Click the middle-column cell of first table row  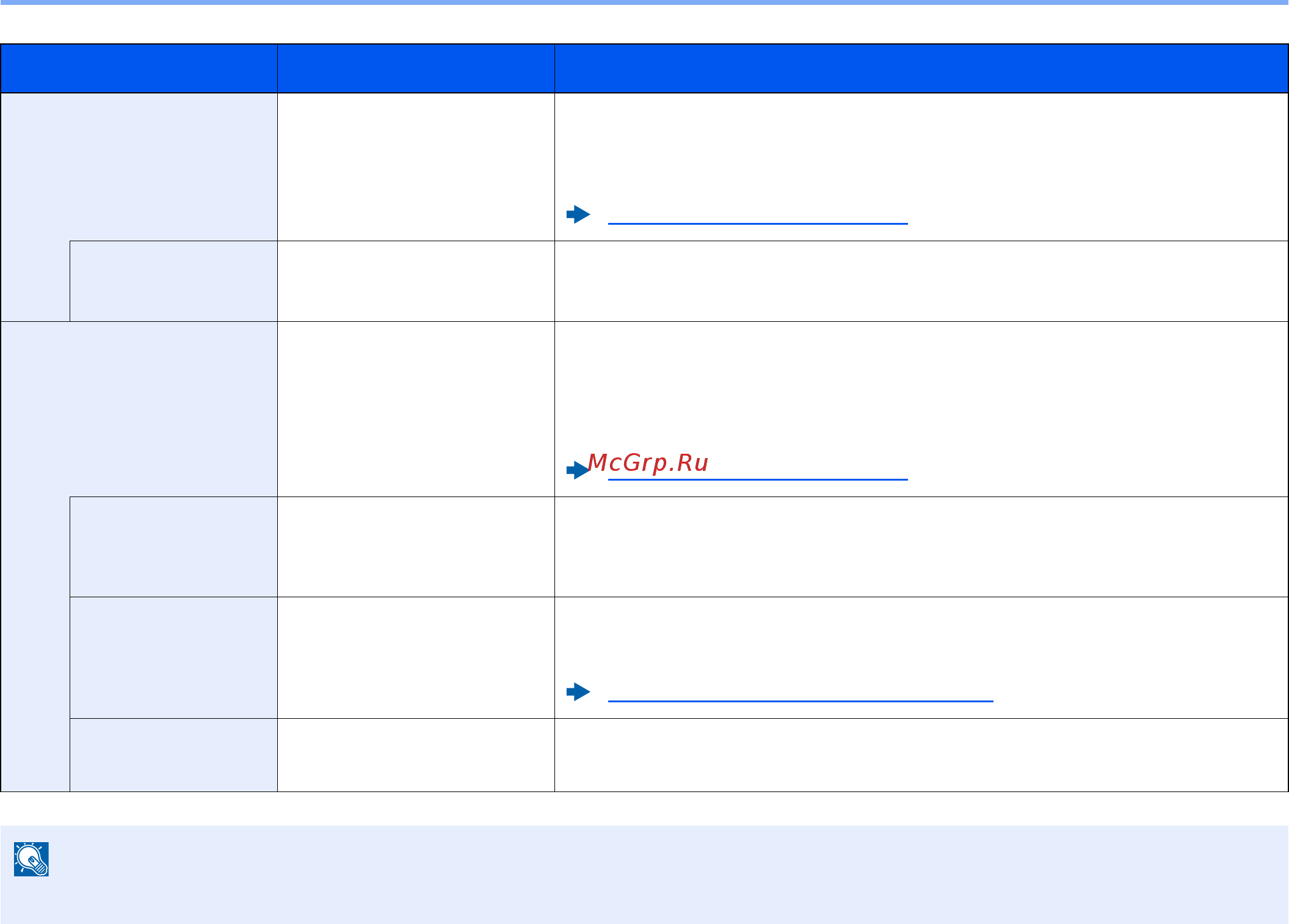pos(415,166)
